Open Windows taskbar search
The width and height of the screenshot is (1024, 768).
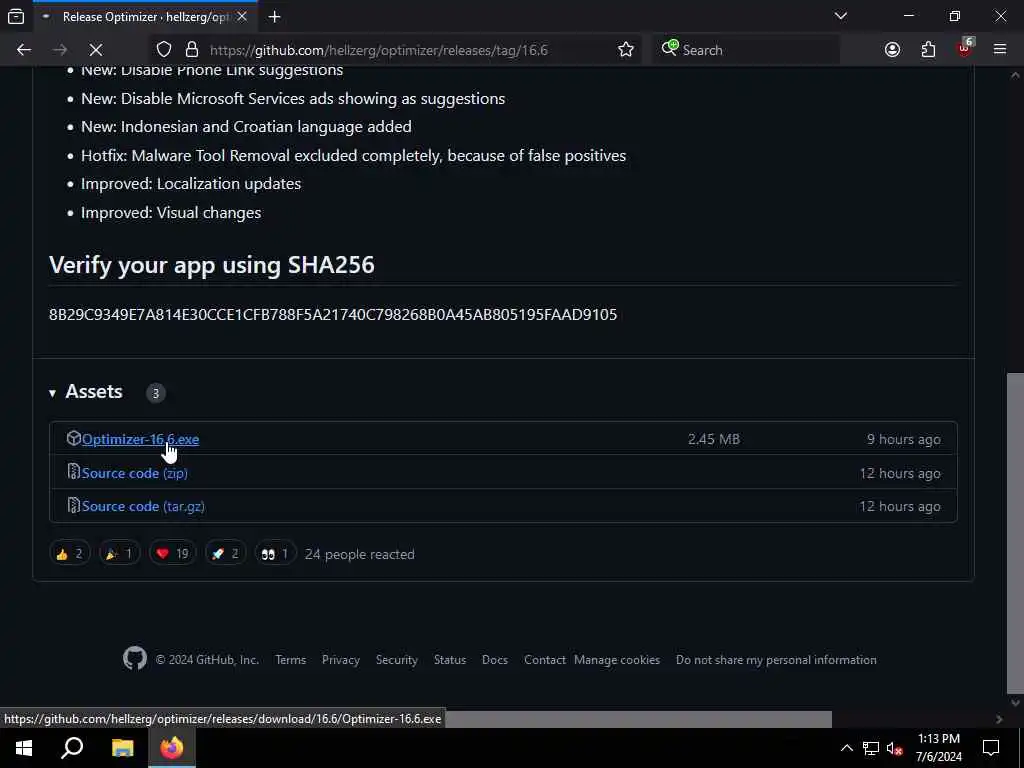[72, 748]
